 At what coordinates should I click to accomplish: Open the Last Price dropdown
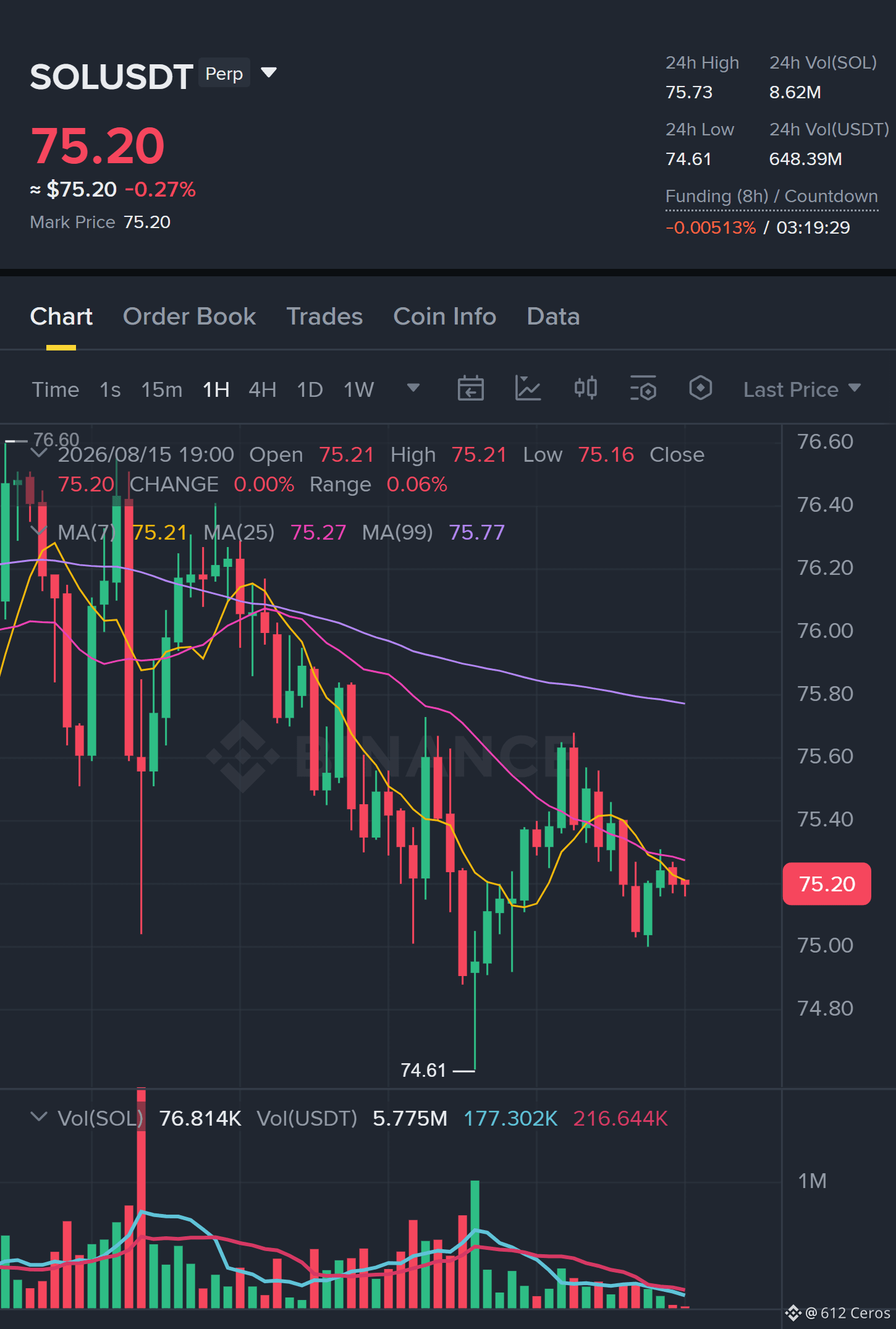[801, 389]
